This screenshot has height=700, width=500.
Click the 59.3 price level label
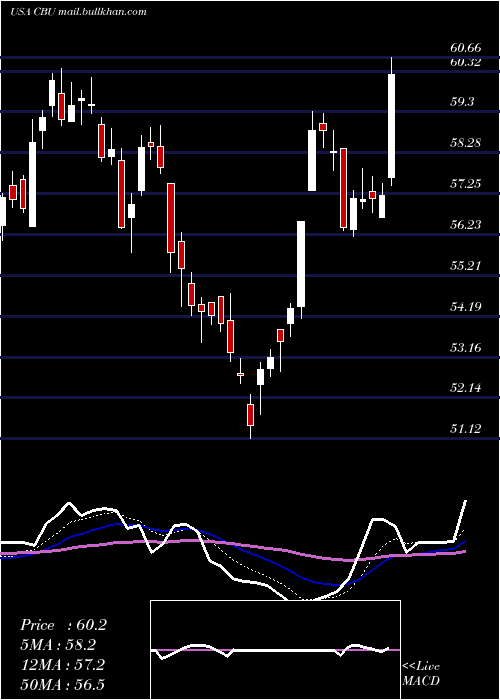462,102
